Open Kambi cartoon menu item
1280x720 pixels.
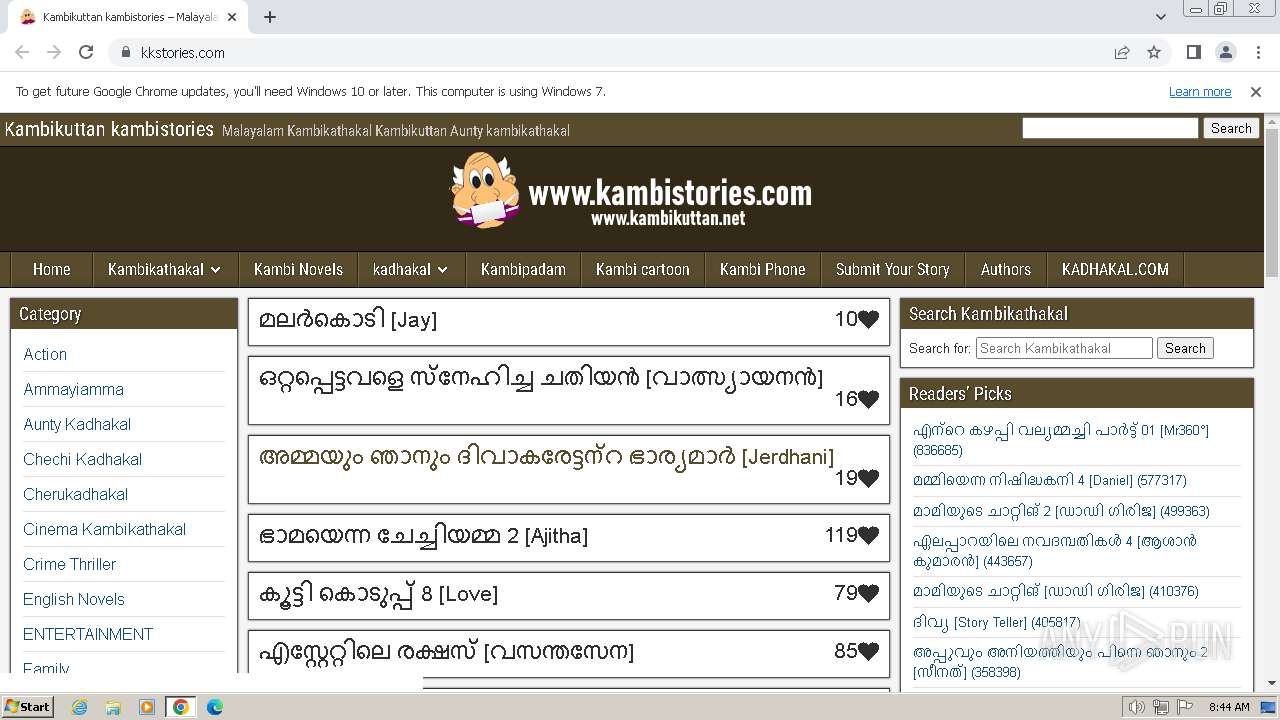(642, 269)
